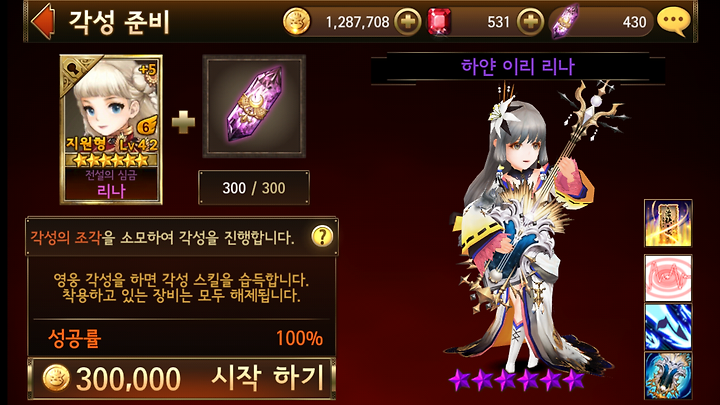
Task: Tap the purple star rating row
Action: (517, 380)
